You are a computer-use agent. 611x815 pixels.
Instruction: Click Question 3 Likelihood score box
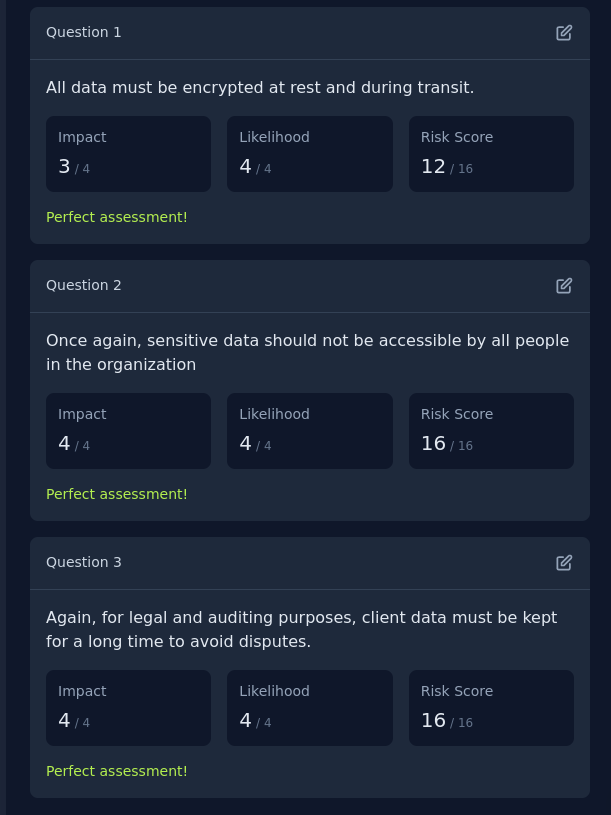310,708
